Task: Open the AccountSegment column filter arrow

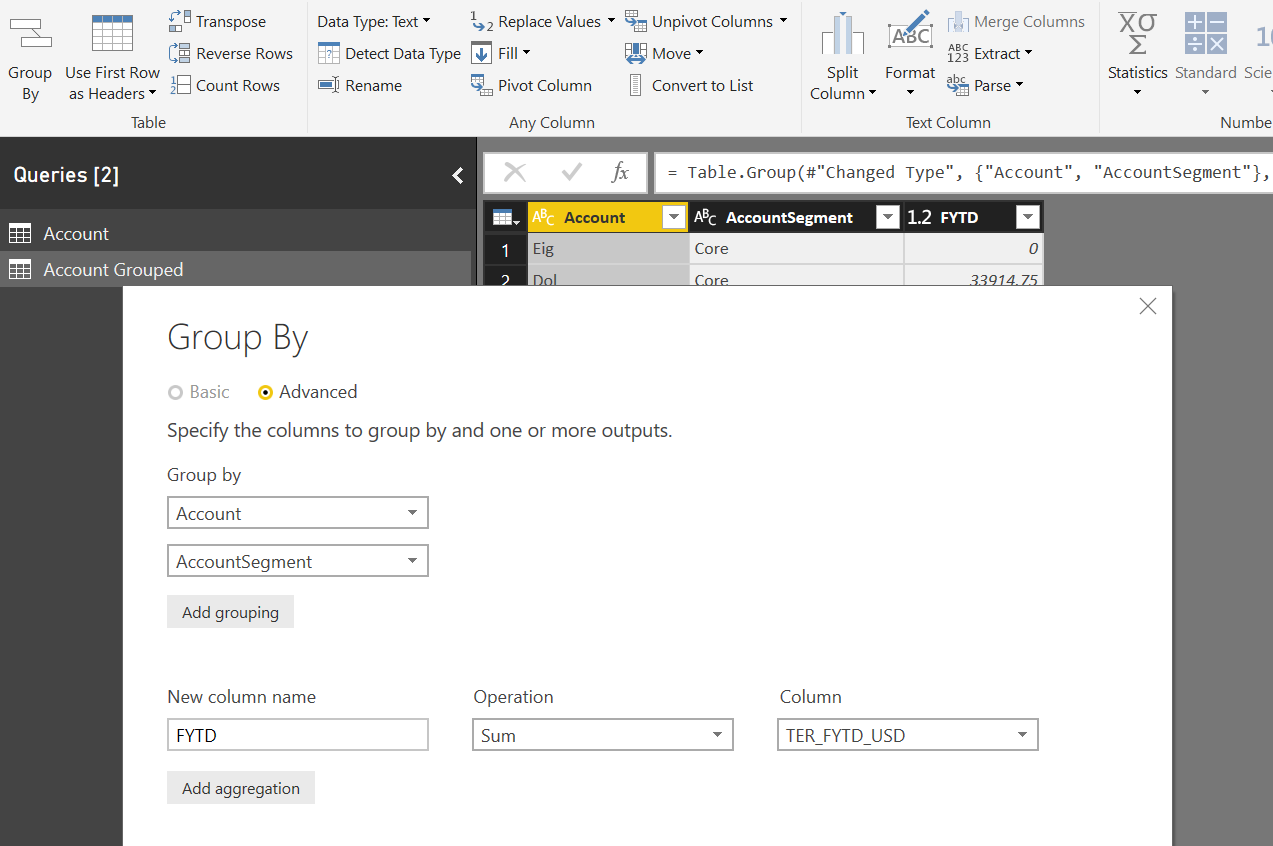Action: [887, 217]
